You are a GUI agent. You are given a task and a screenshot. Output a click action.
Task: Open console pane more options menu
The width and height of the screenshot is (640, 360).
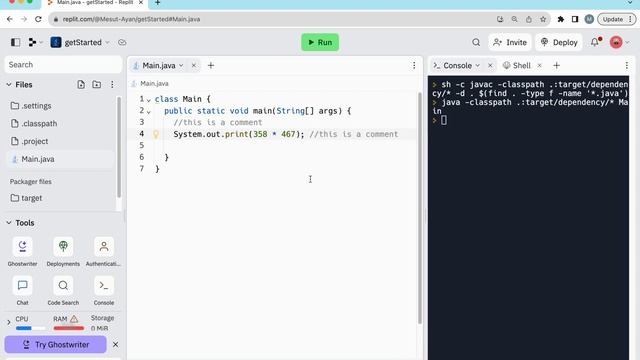tap(627, 65)
